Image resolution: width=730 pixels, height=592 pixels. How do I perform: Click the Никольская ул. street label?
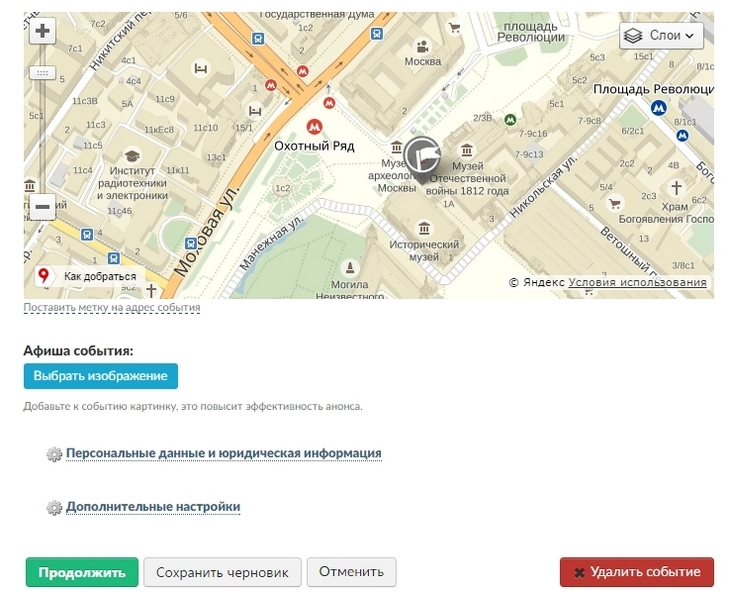click(543, 186)
